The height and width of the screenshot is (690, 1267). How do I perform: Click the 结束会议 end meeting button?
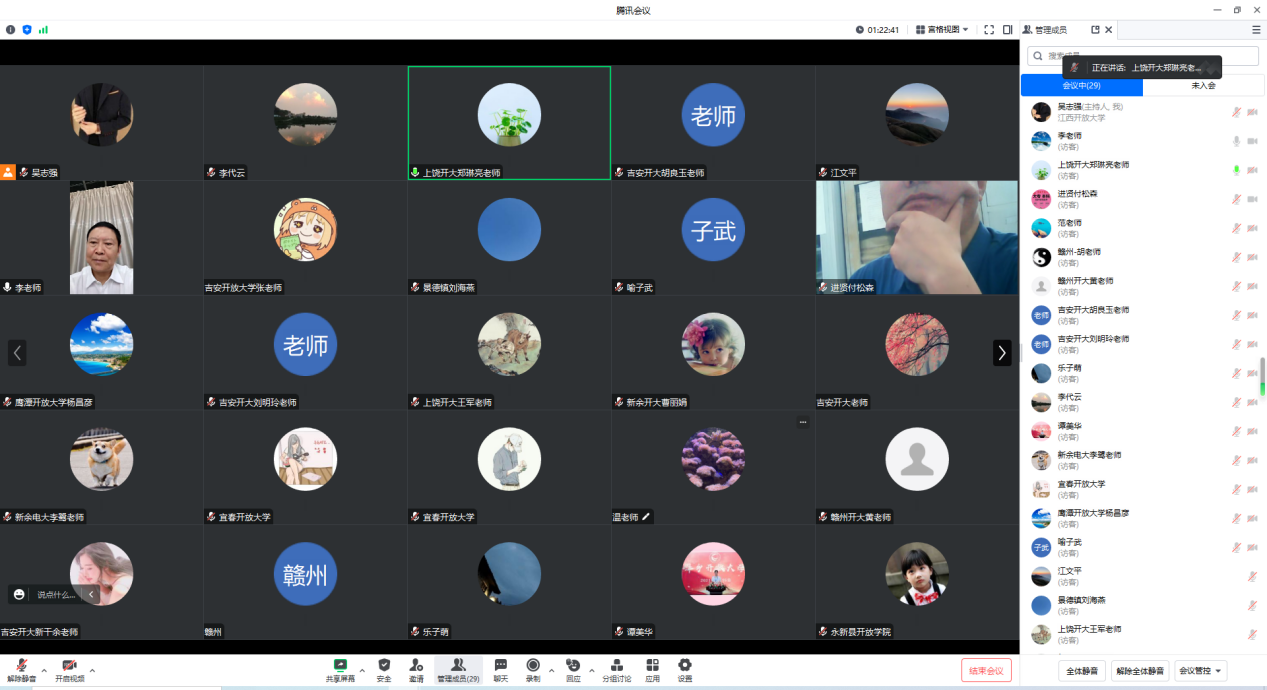point(986,670)
